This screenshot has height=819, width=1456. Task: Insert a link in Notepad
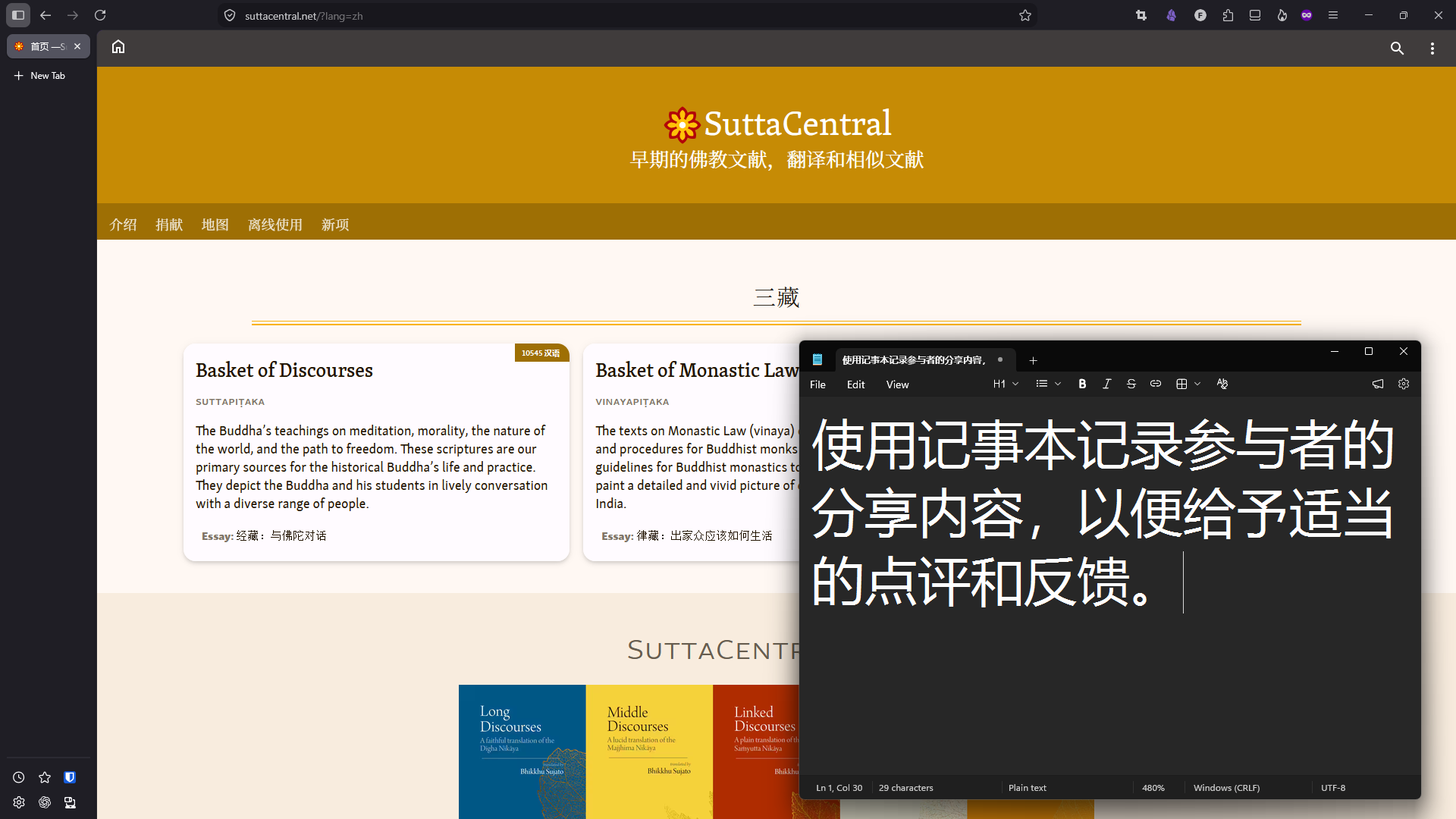pos(1155,384)
